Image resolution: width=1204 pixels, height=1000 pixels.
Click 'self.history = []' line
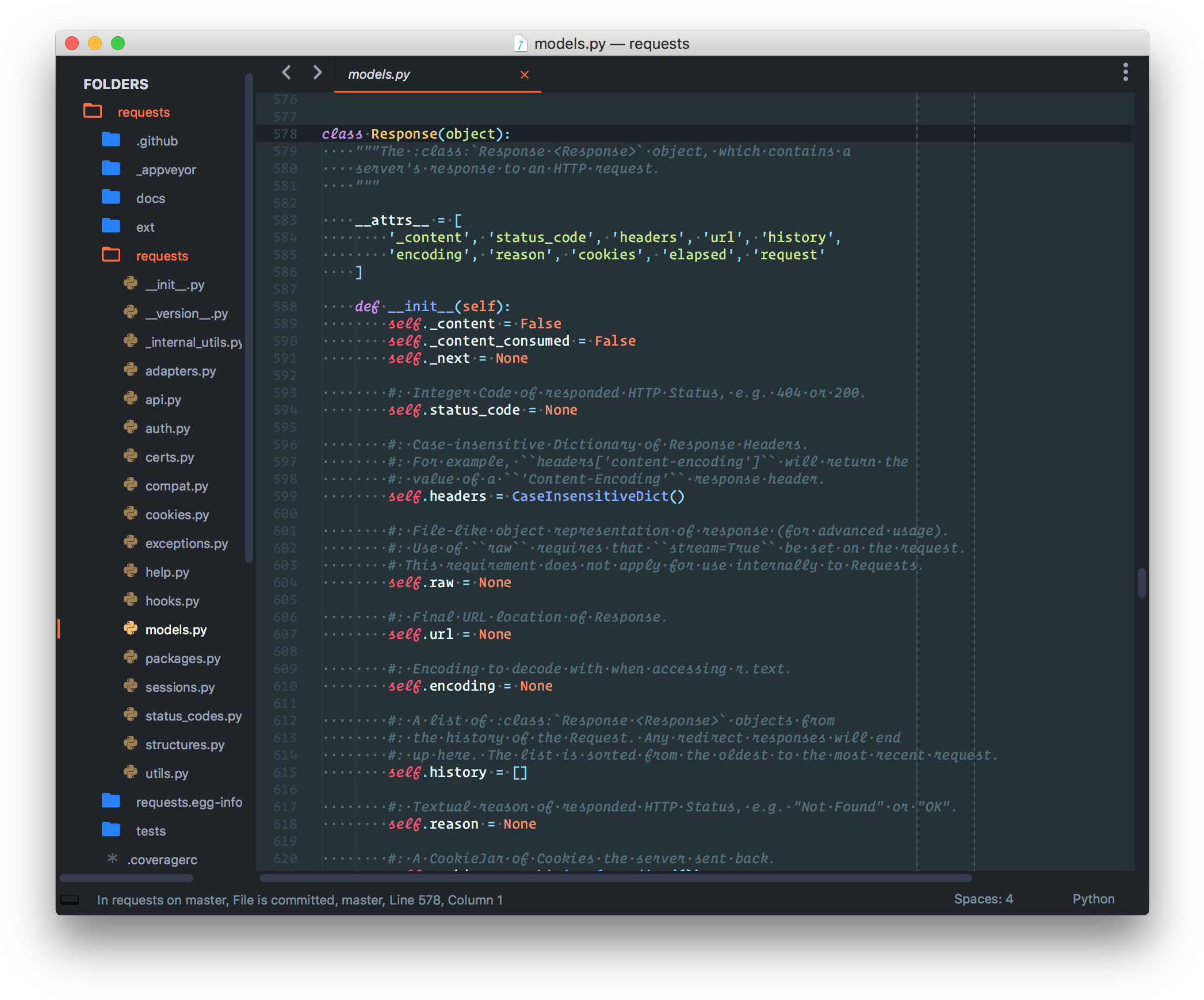pos(457,772)
